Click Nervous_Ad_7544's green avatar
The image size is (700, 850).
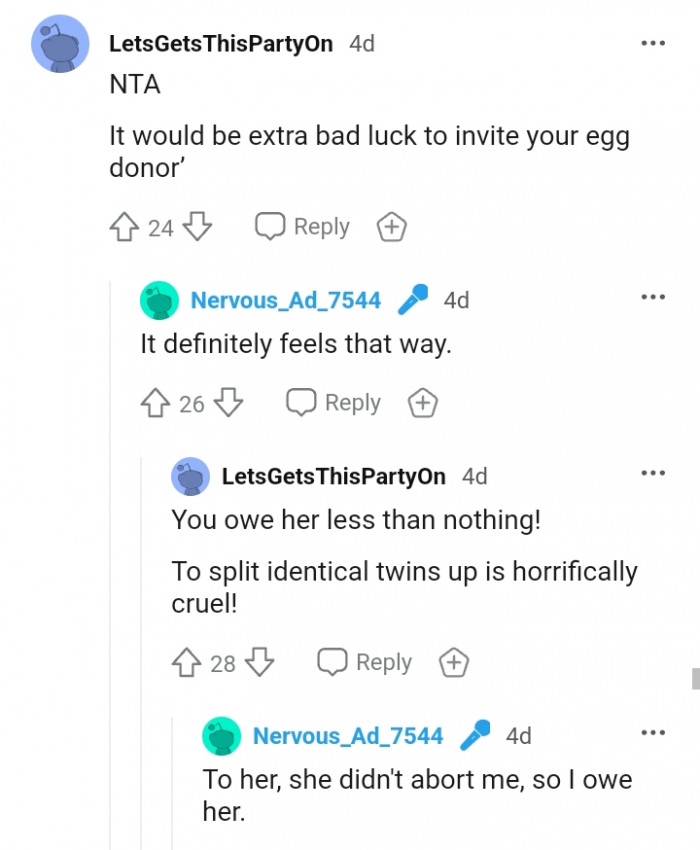(x=157, y=299)
